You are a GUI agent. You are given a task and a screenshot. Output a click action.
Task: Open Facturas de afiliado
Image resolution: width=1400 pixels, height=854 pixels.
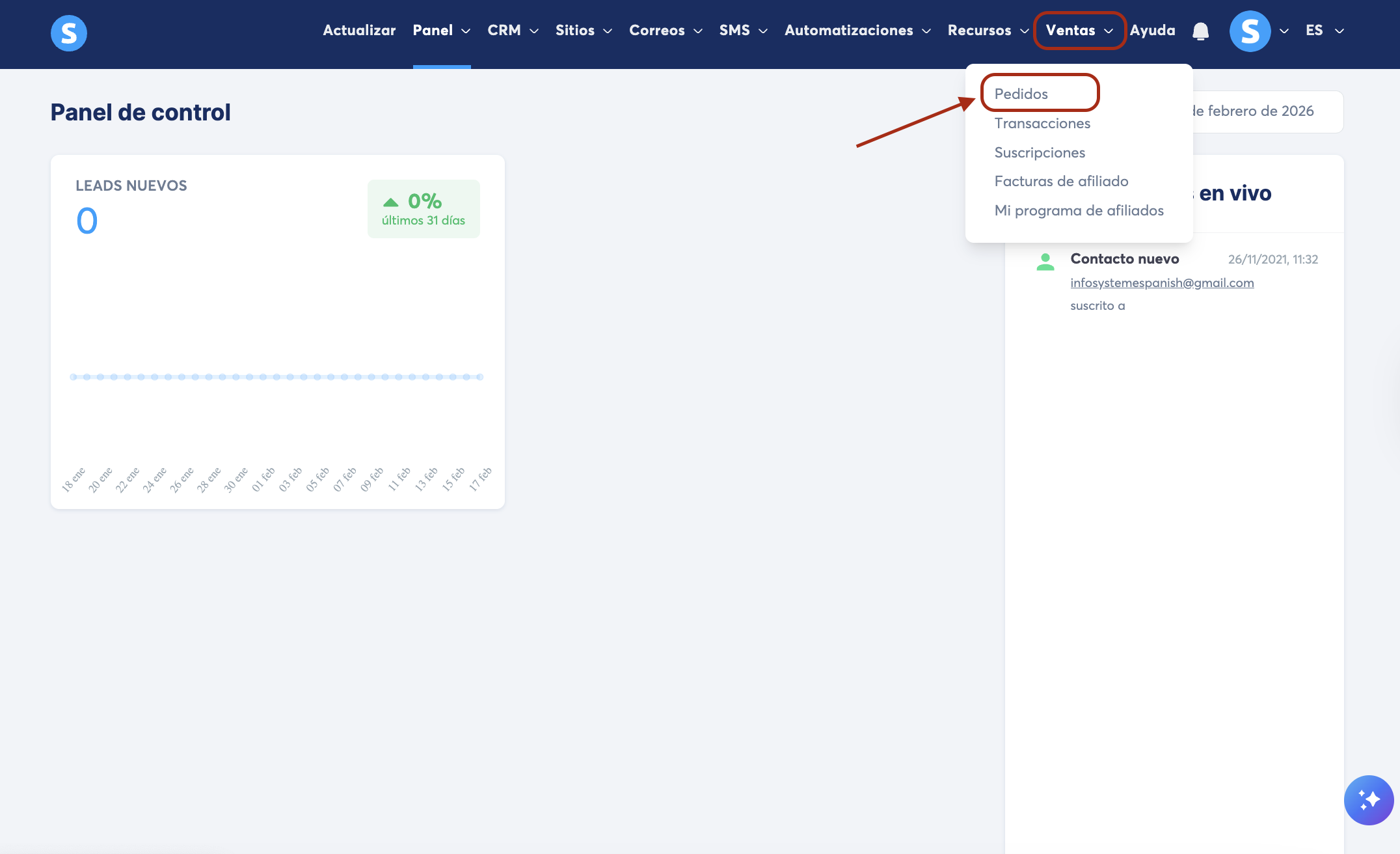(1061, 181)
